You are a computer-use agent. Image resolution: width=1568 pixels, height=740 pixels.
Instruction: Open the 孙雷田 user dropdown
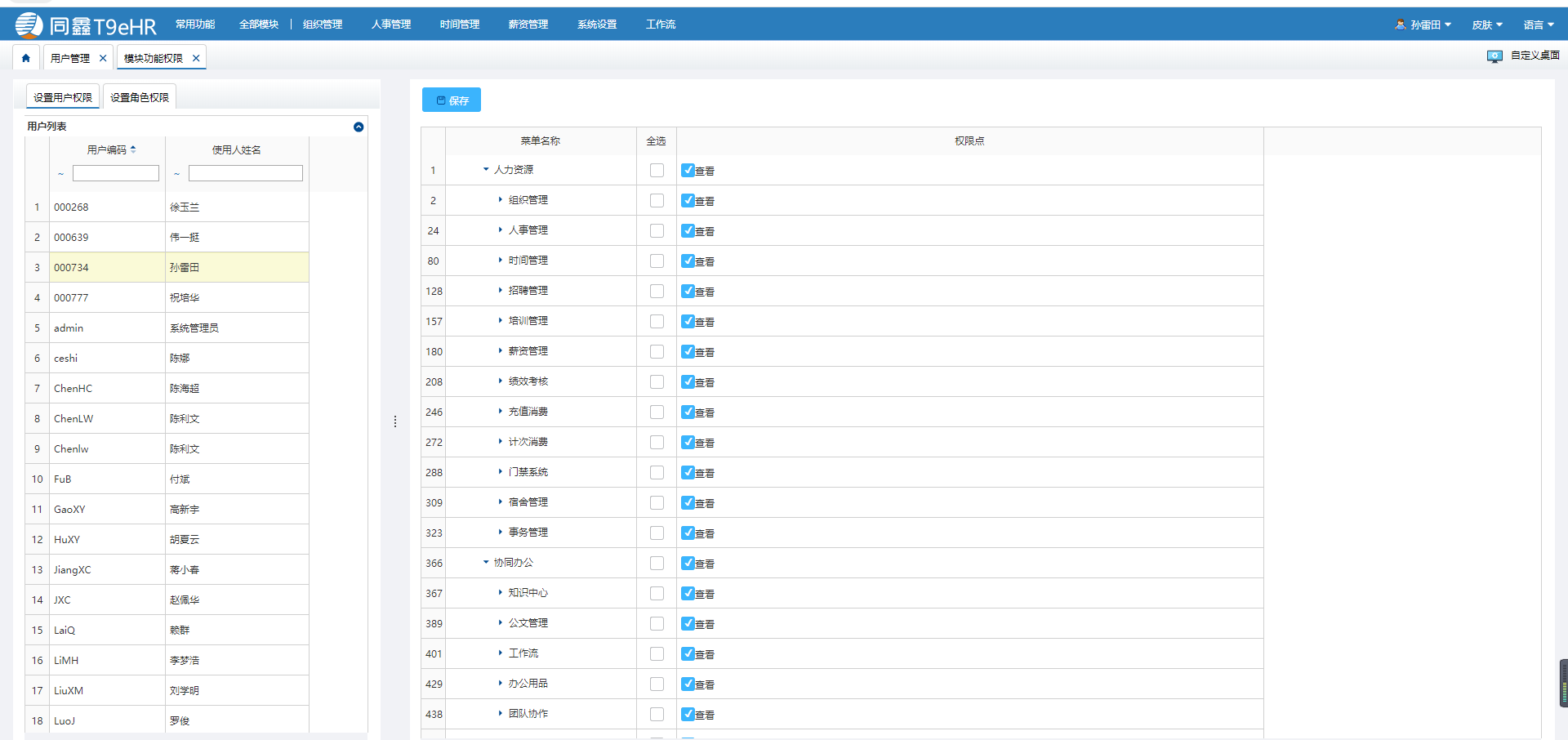(x=1423, y=25)
